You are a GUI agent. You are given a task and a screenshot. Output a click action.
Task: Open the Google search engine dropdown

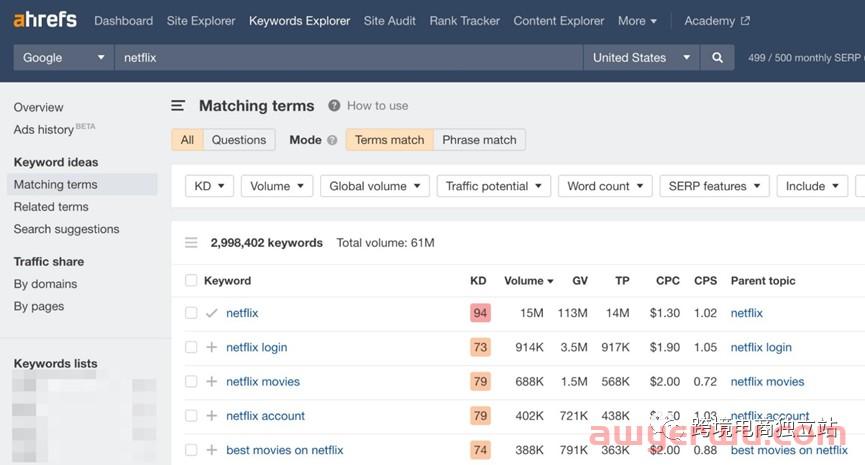coord(63,57)
